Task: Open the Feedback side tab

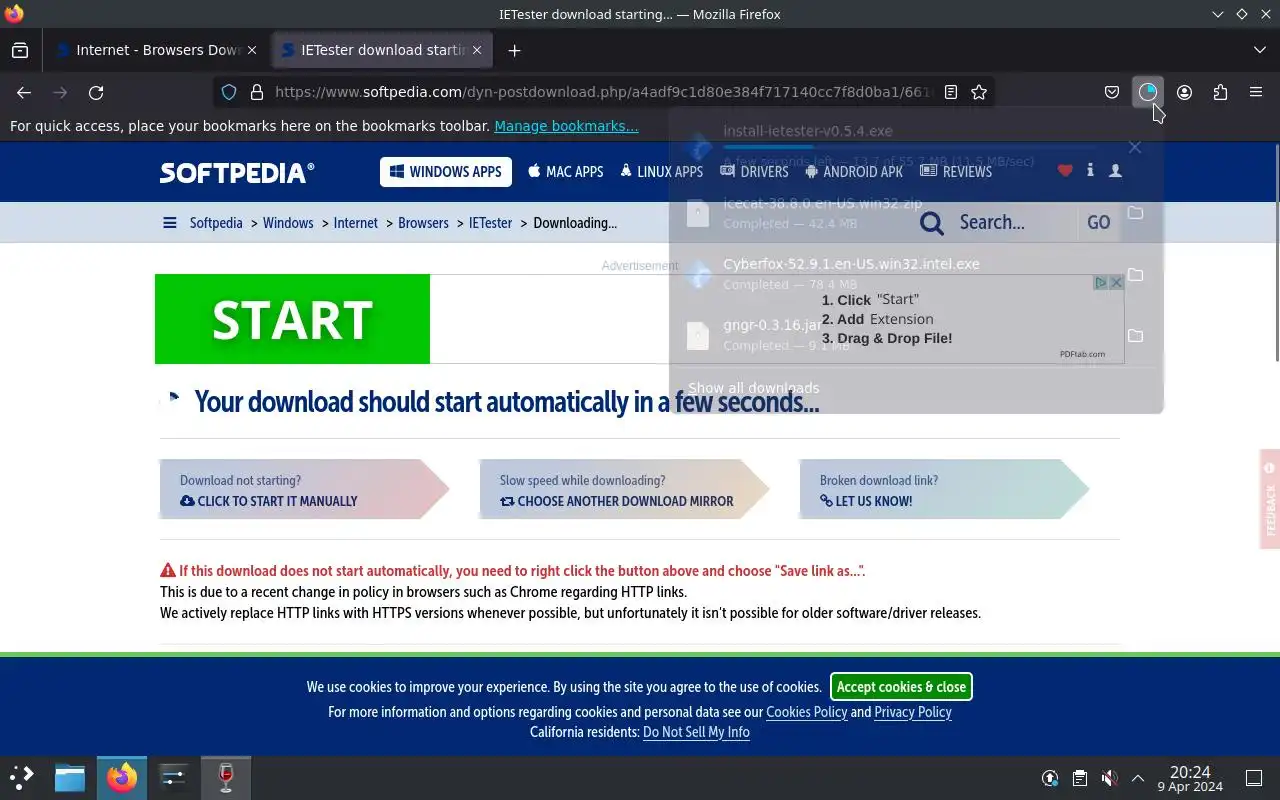Action: coord(1270,499)
